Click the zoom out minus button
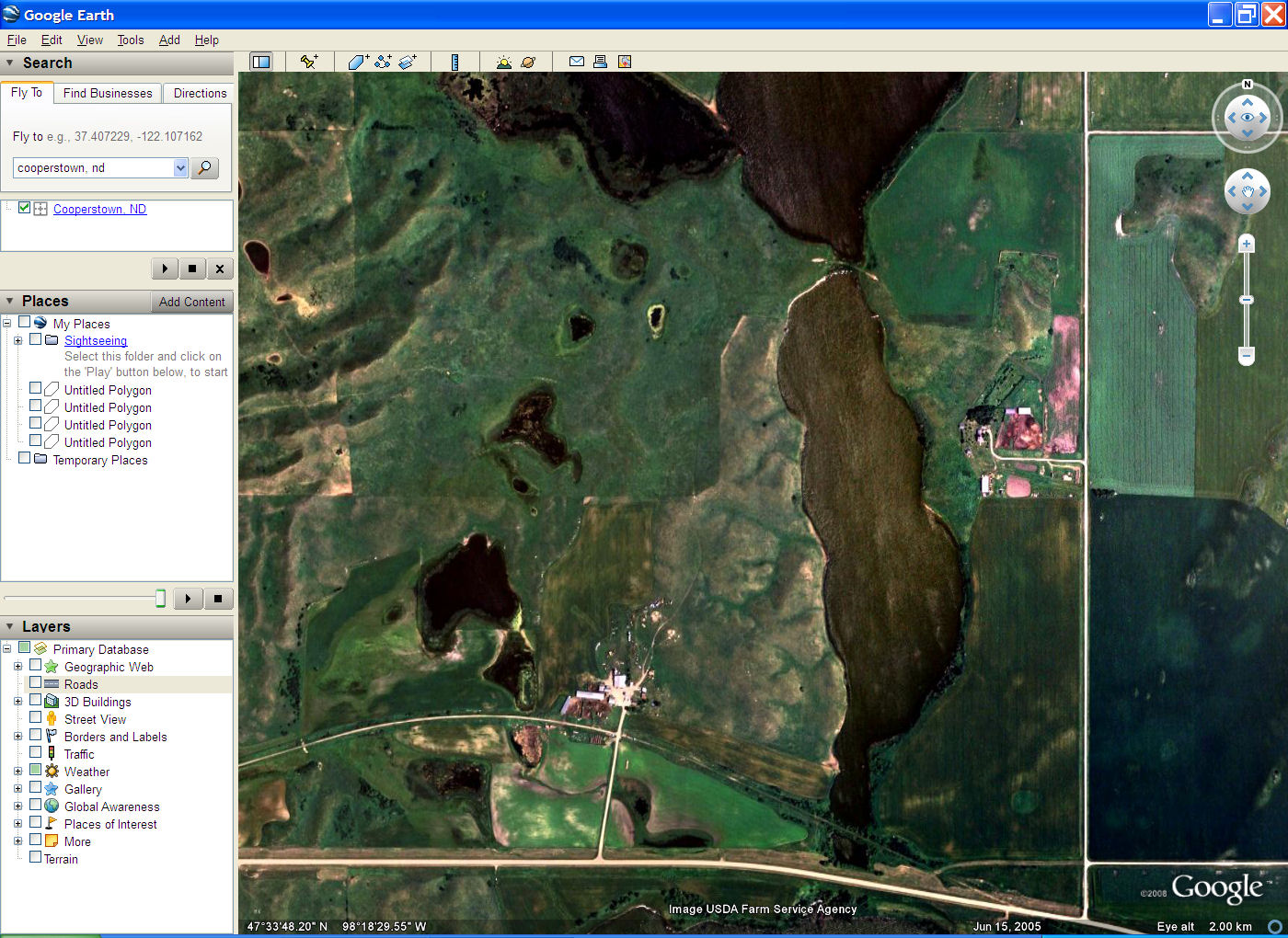The image size is (1288, 938). coord(1247,355)
